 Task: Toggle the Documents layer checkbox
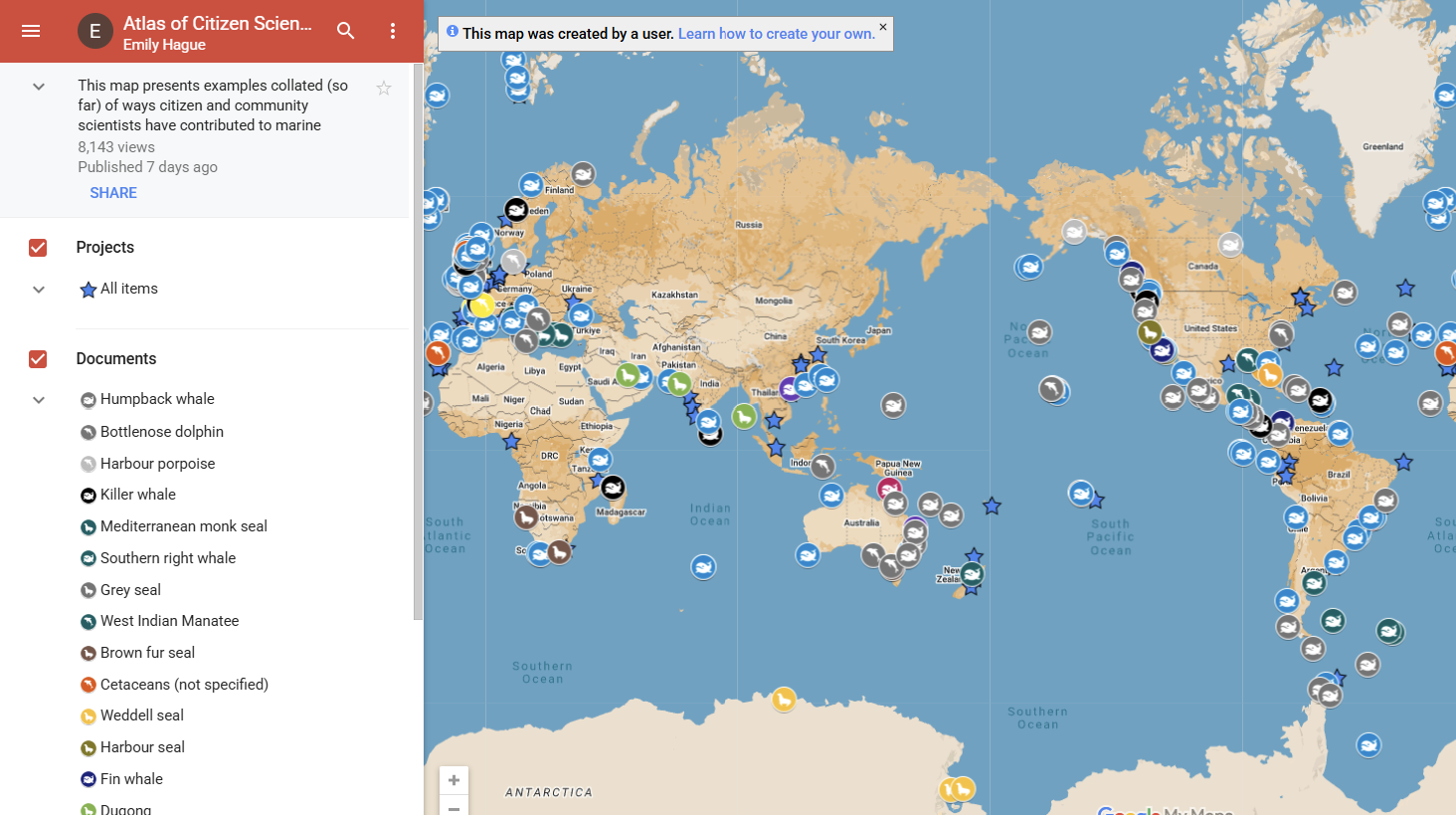(38, 359)
